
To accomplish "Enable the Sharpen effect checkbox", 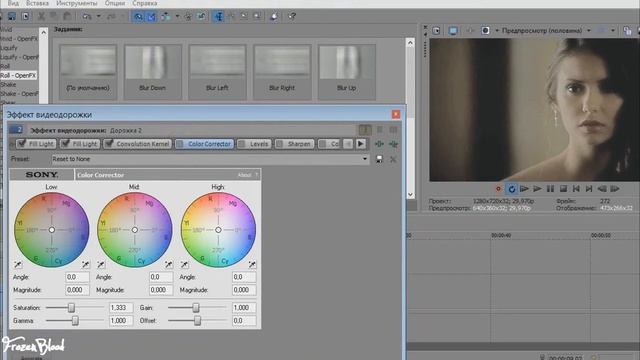I will [x=280, y=144].
